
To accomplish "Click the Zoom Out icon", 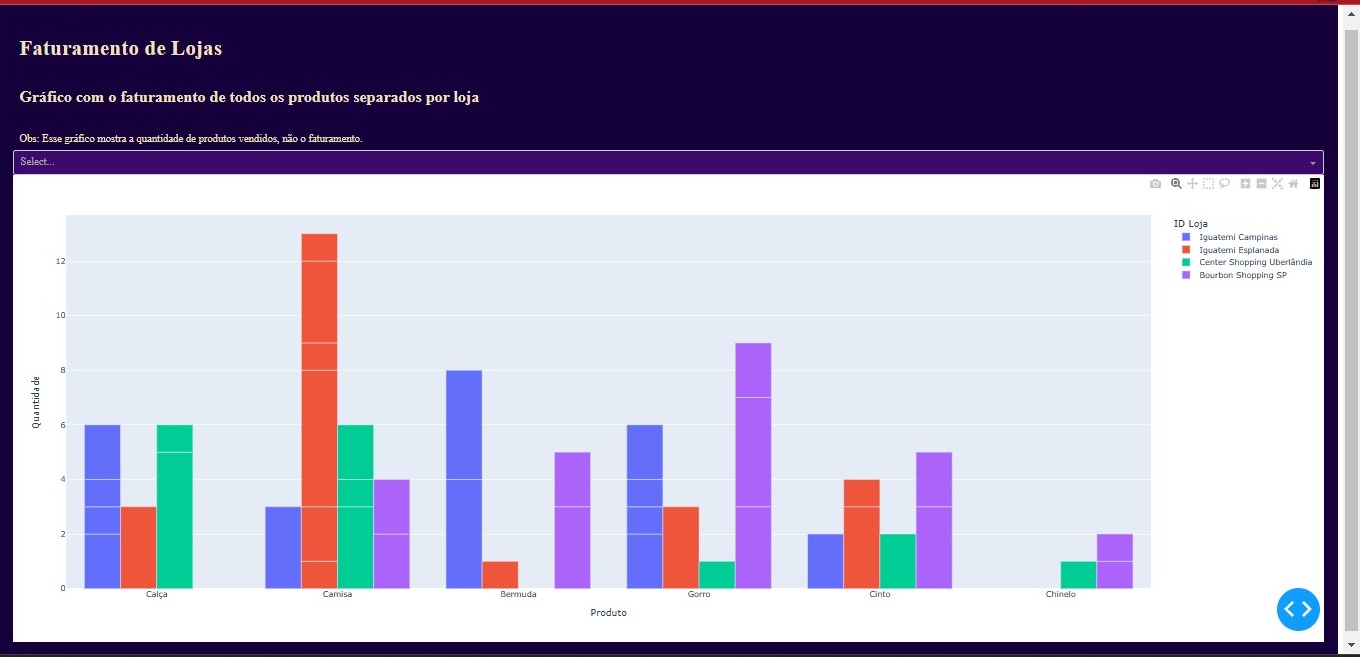I will (x=1260, y=183).
